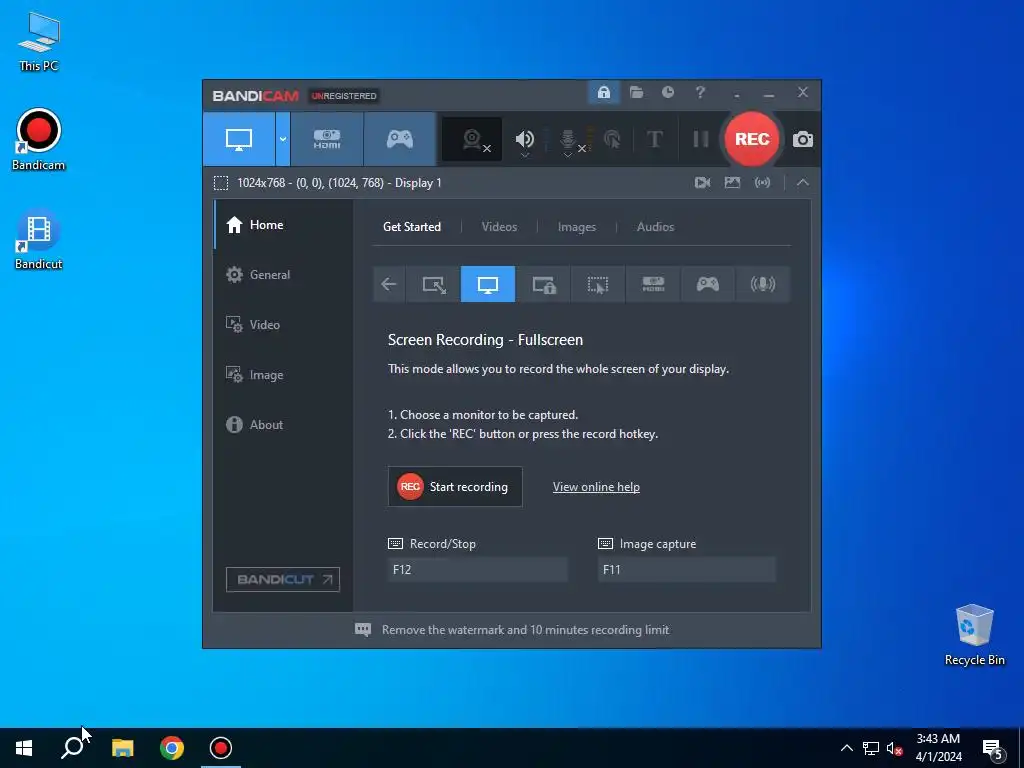Select Game recording mode in top toolbar
Screen dimensions: 1024x768
click(x=400, y=139)
